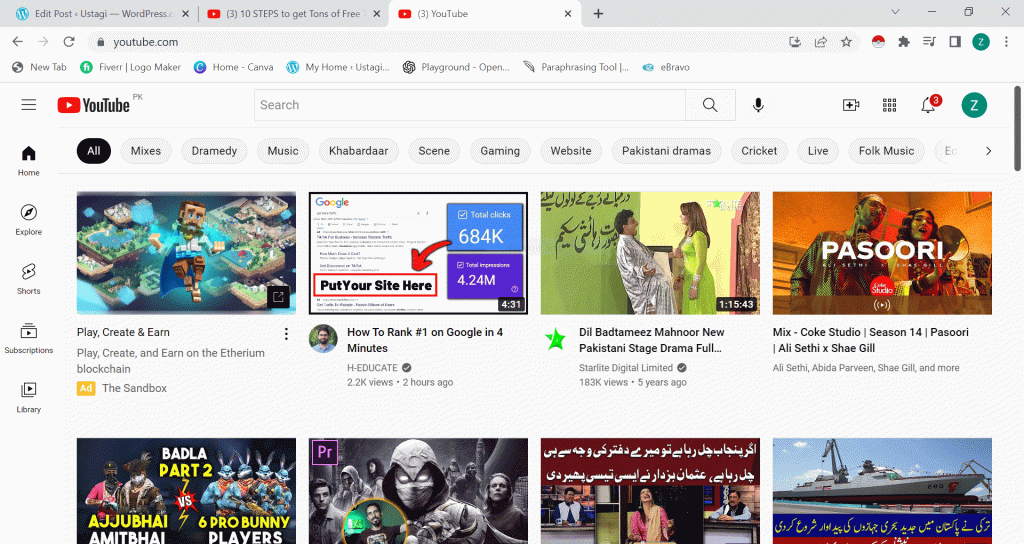This screenshot has height=544, width=1024.
Task: Open YouTube apps grid icon
Action: (889, 105)
